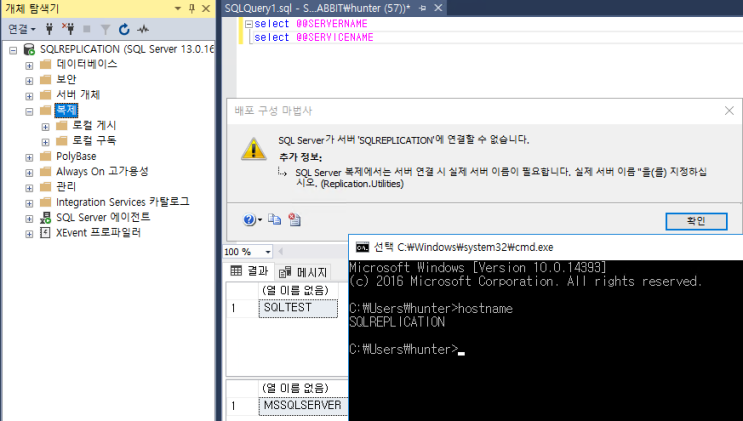Switch to the 결과 tab
Viewport: 743px width, 421px height.
(250, 271)
